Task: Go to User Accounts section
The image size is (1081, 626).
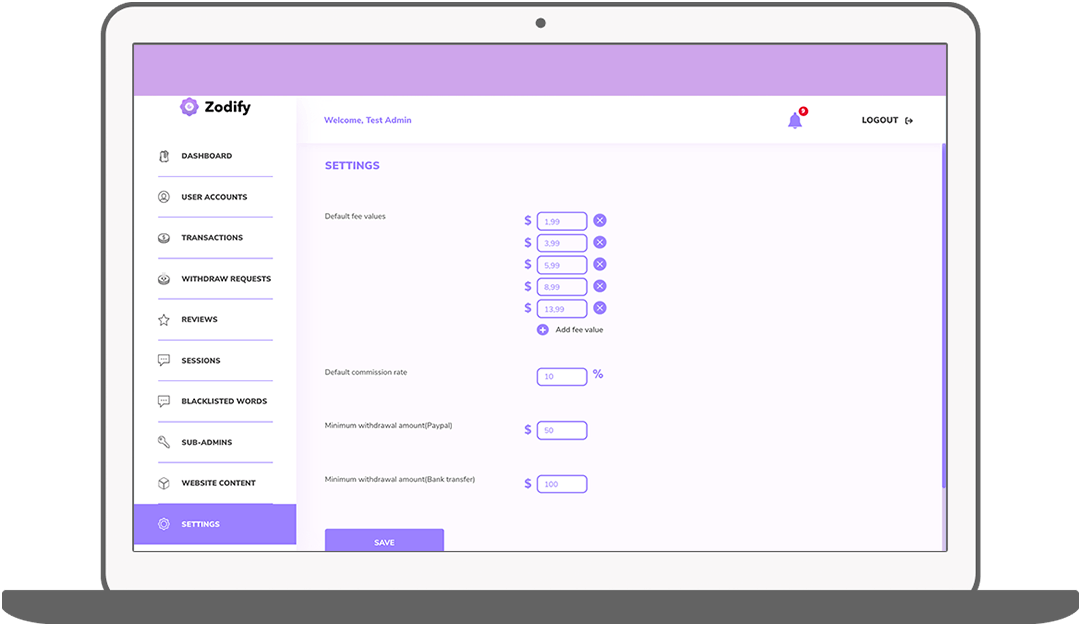Action: (214, 197)
